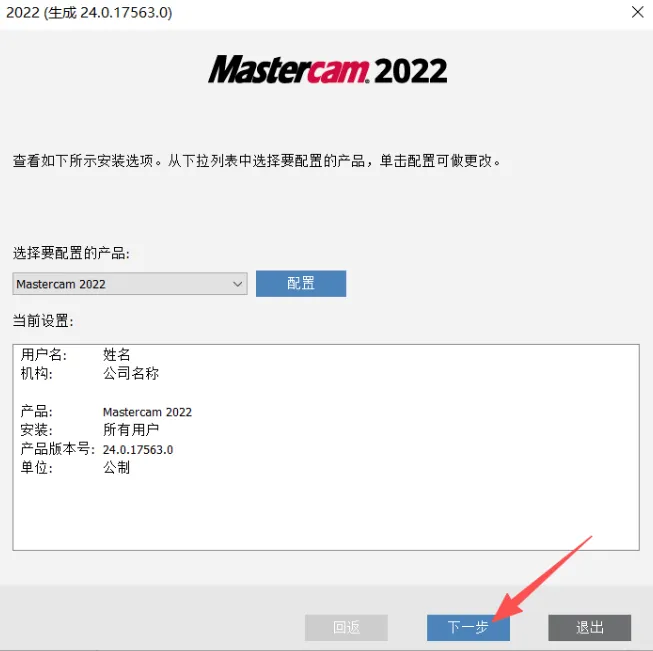Select the 产品 Mastercam 2022 line
This screenshot has height=651, width=653.
tap(106, 412)
